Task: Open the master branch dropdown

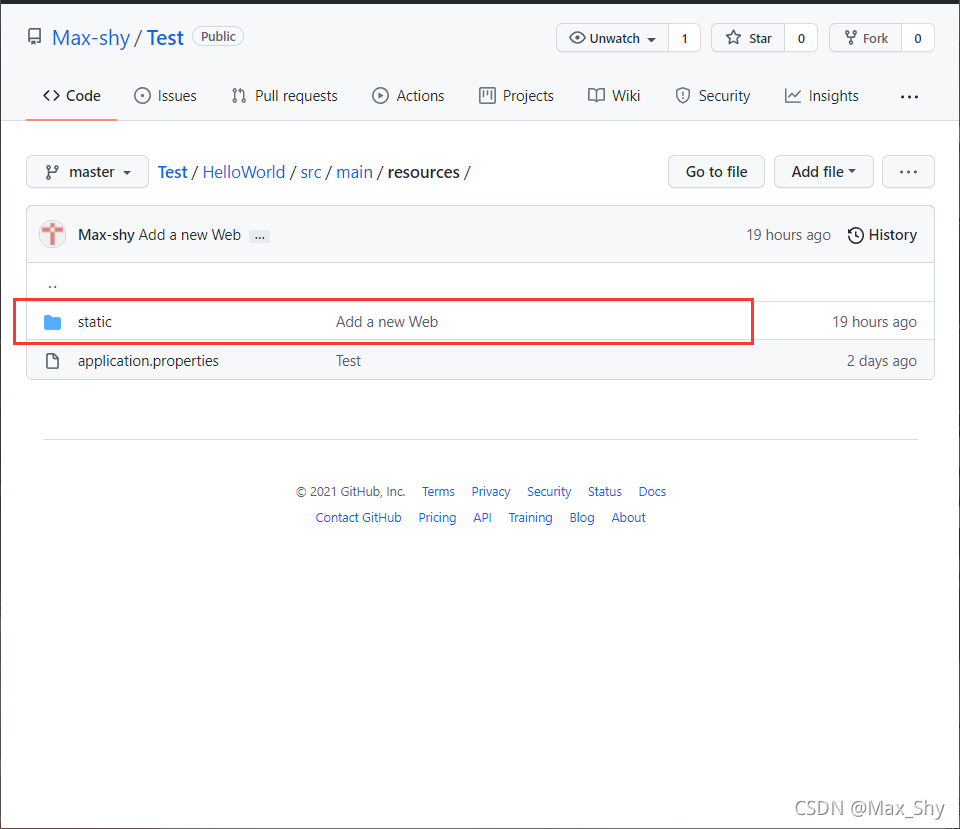Action: coord(88,172)
